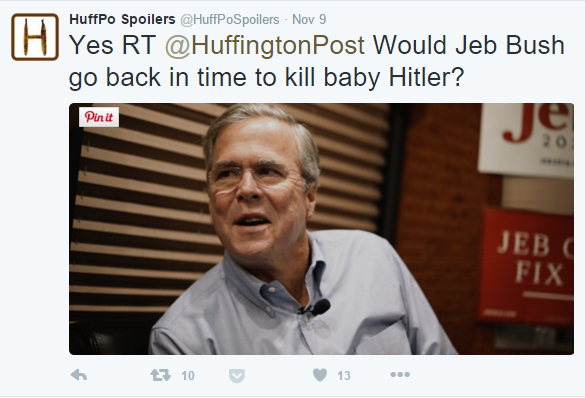Follow the @HuffingtonPost mention link

tap(265, 46)
